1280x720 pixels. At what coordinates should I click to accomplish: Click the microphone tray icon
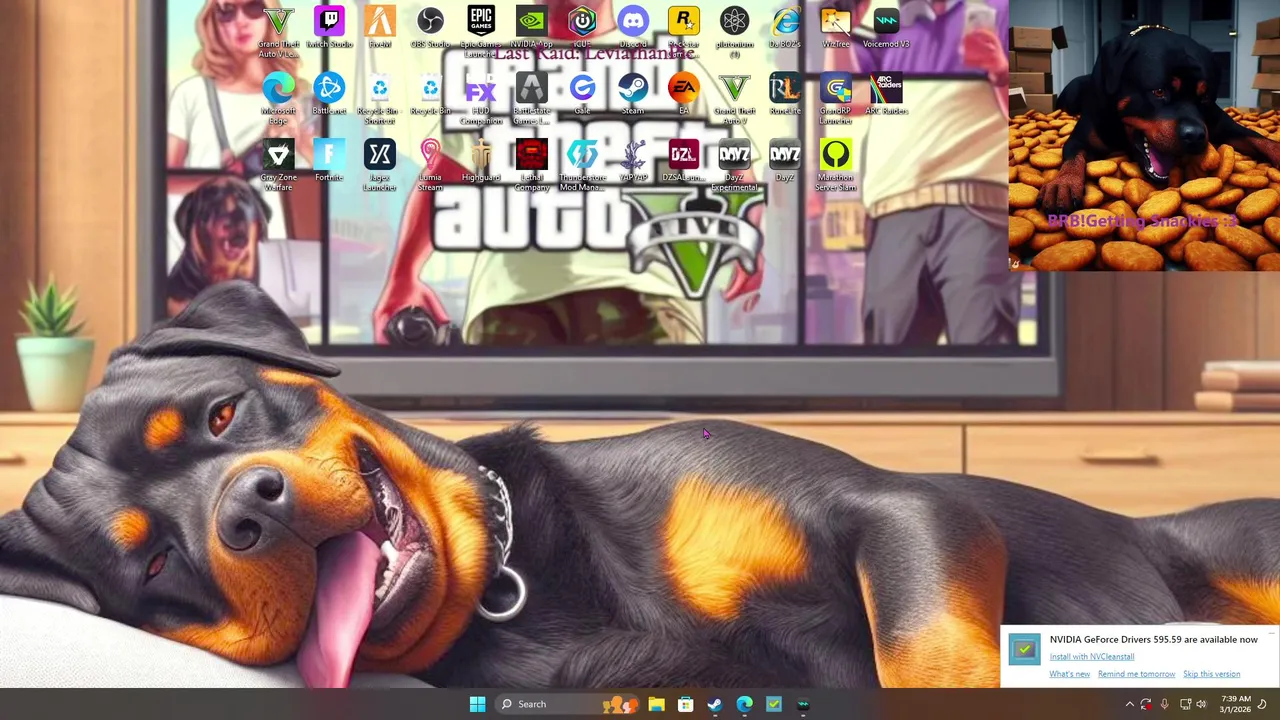[1164, 704]
